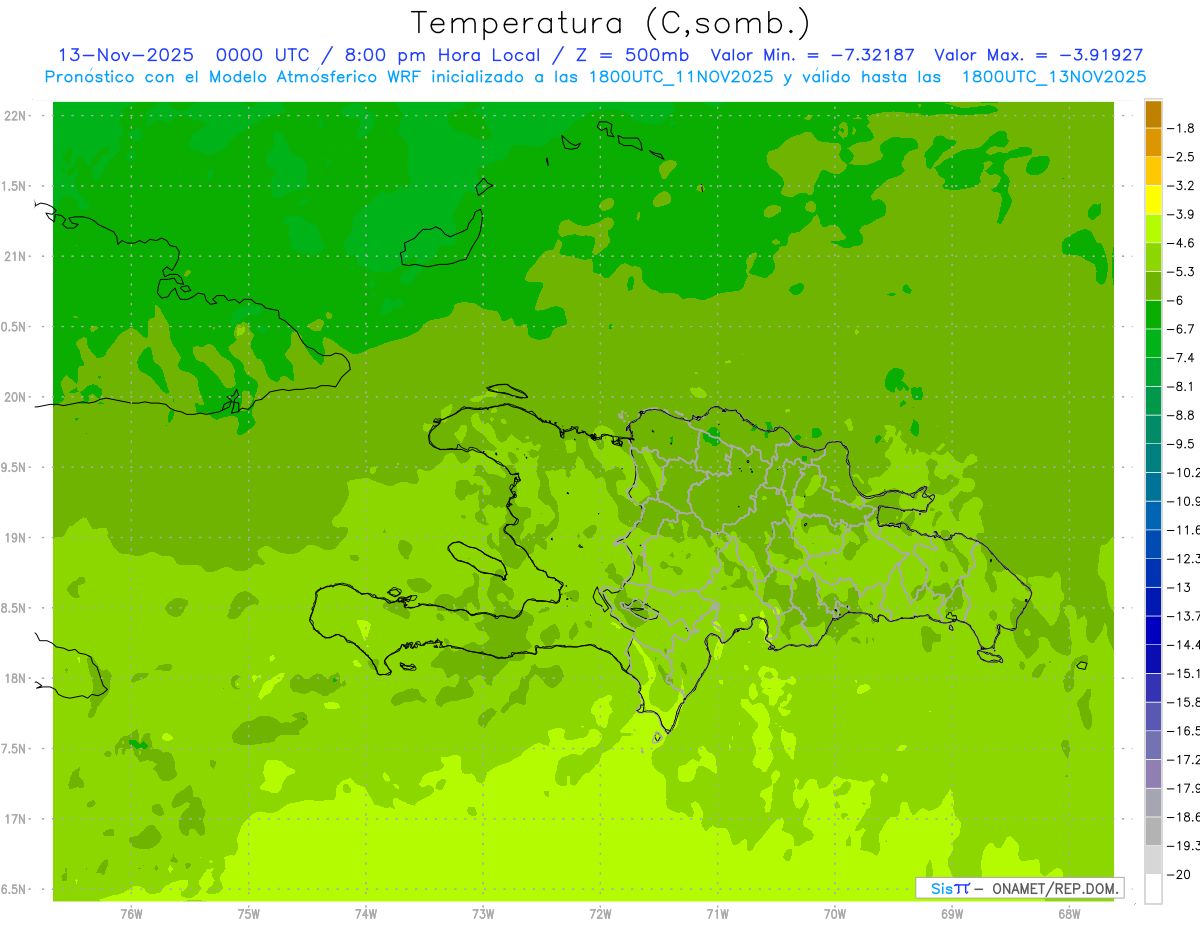The height and width of the screenshot is (927, 1200).
Task: Pick the lime swatch between -3.9 and -4.6
Action: [1153, 229]
